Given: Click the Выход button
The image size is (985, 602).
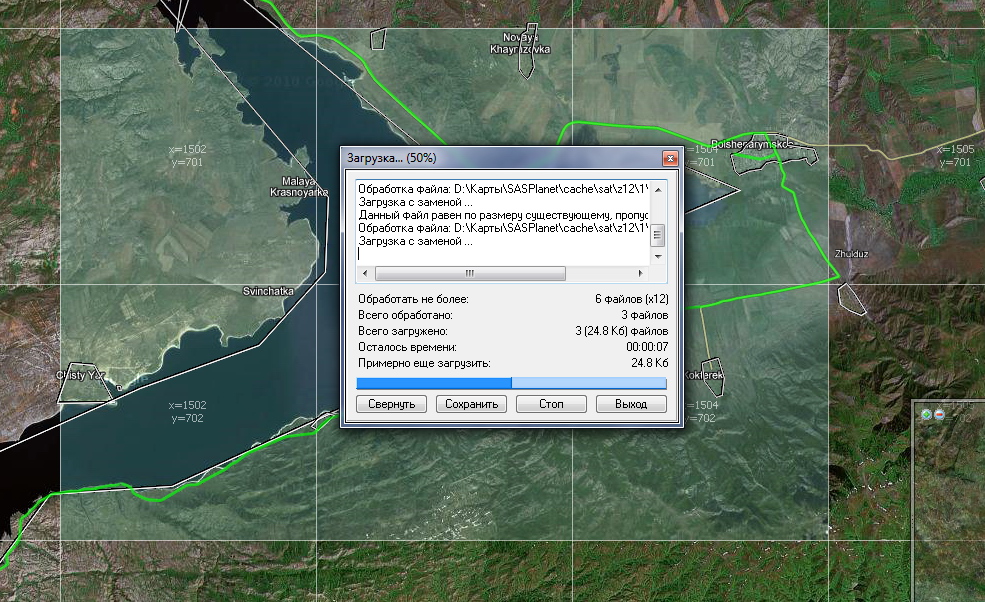Looking at the screenshot, I should click(631, 404).
